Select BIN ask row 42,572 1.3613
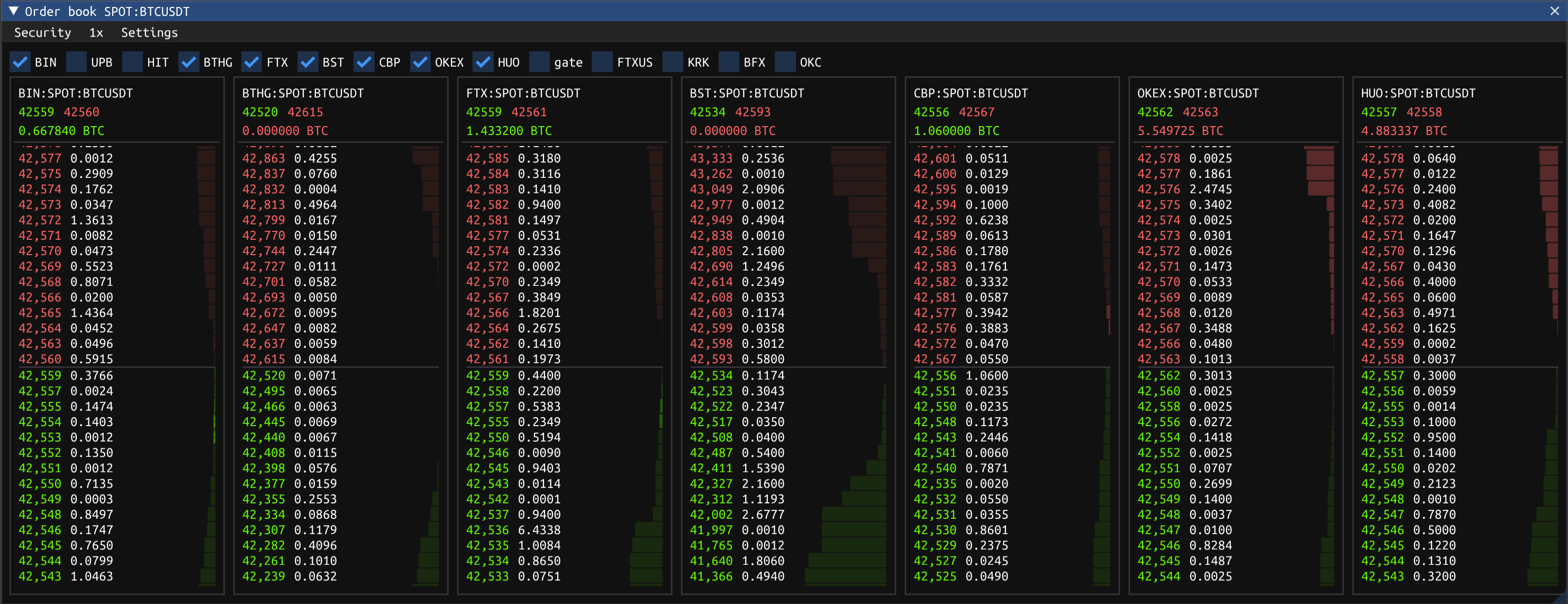This screenshot has height=604, width=1568. 116,220
